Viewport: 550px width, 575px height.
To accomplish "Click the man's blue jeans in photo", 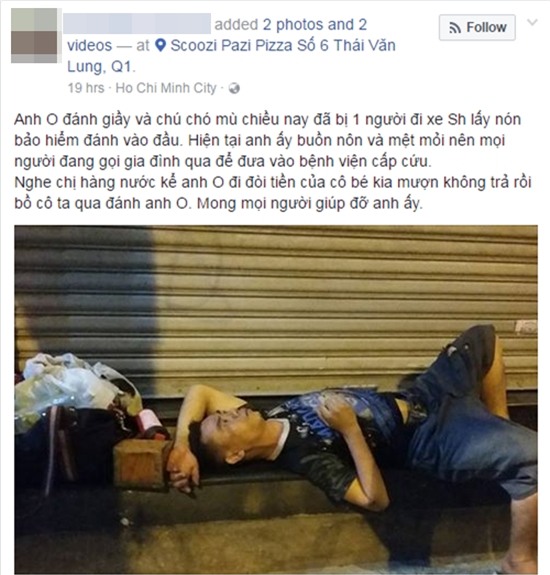I will (466, 414).
